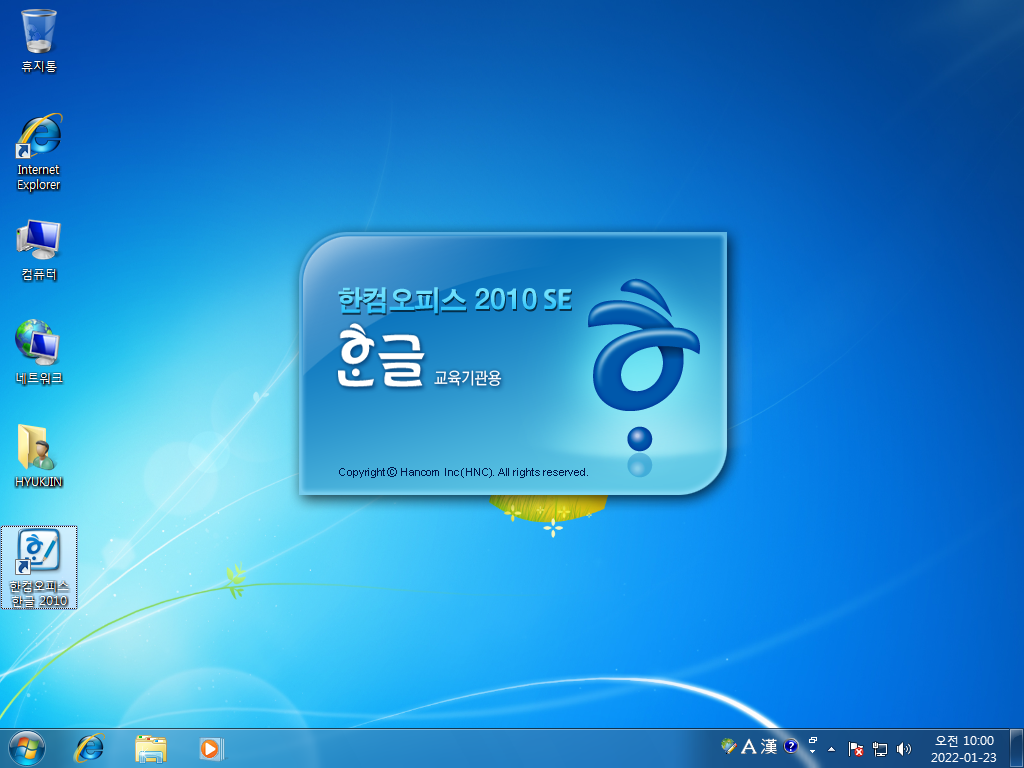The image size is (1024, 768).
Task: Restore the language bar from the taskbar
Action: coord(813,741)
